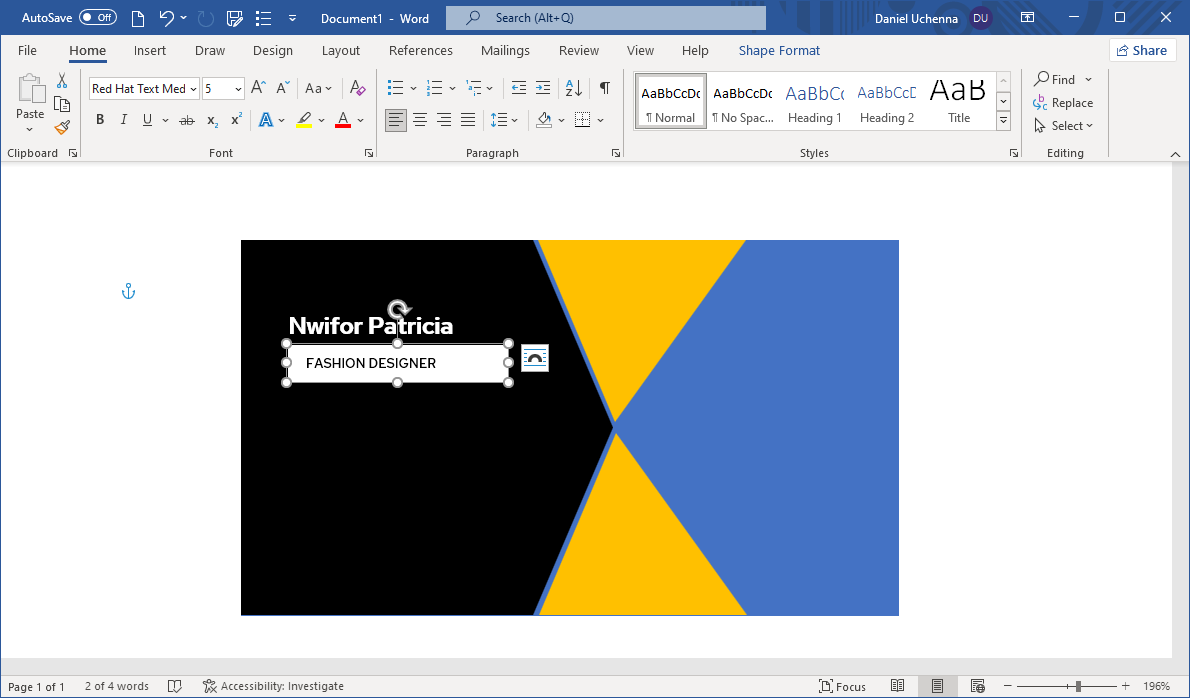Center align the paragraph text

420,120
